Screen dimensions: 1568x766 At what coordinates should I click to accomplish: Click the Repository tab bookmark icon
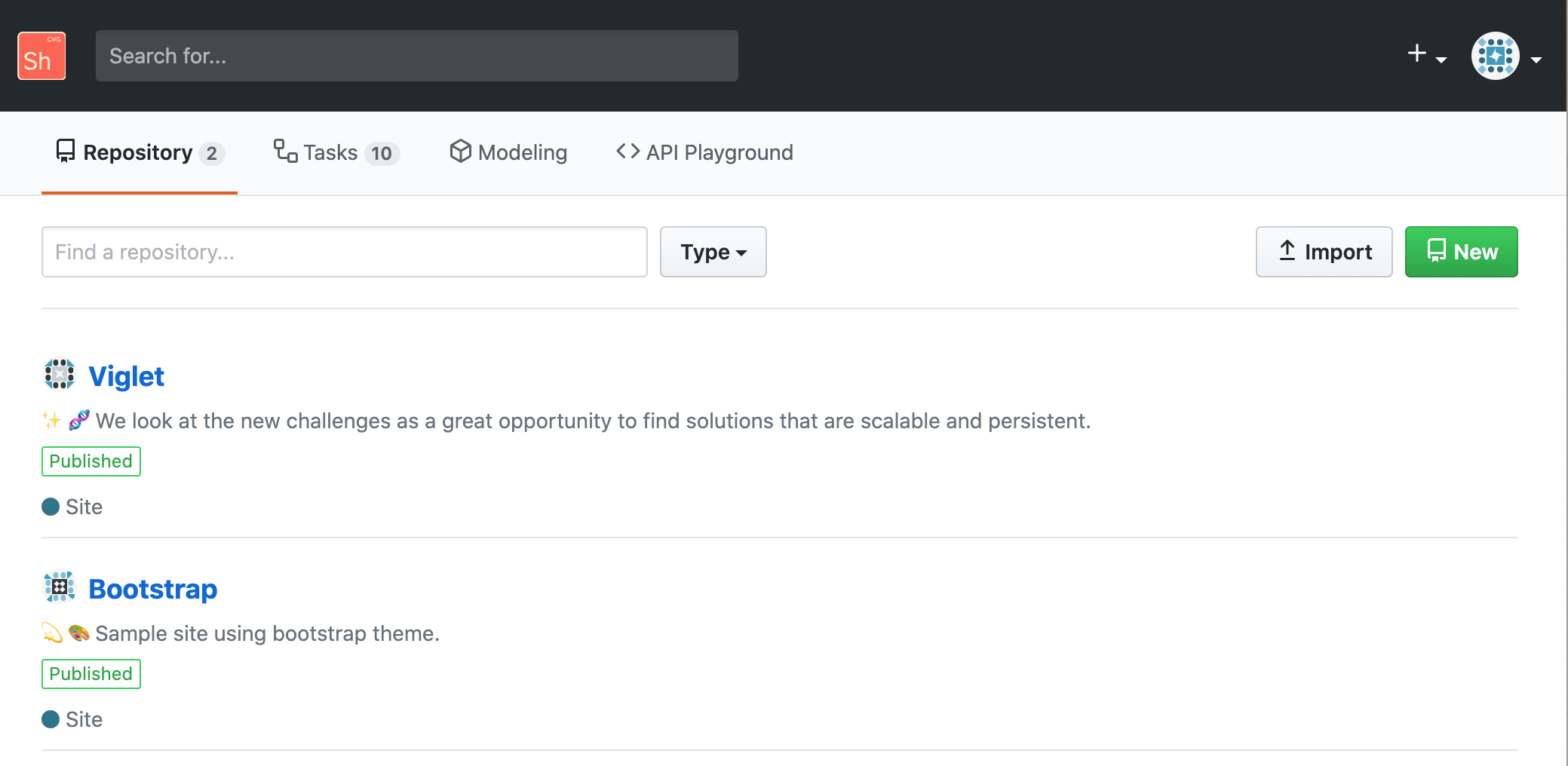(x=66, y=151)
